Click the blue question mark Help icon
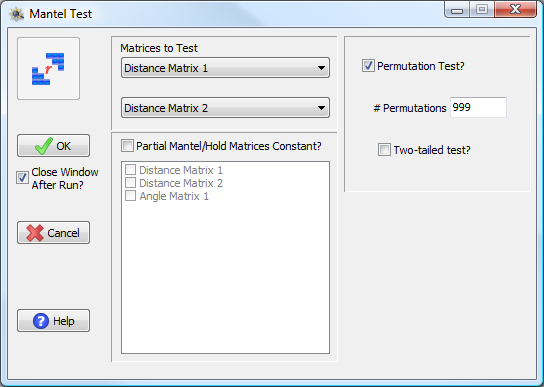 (x=41, y=321)
